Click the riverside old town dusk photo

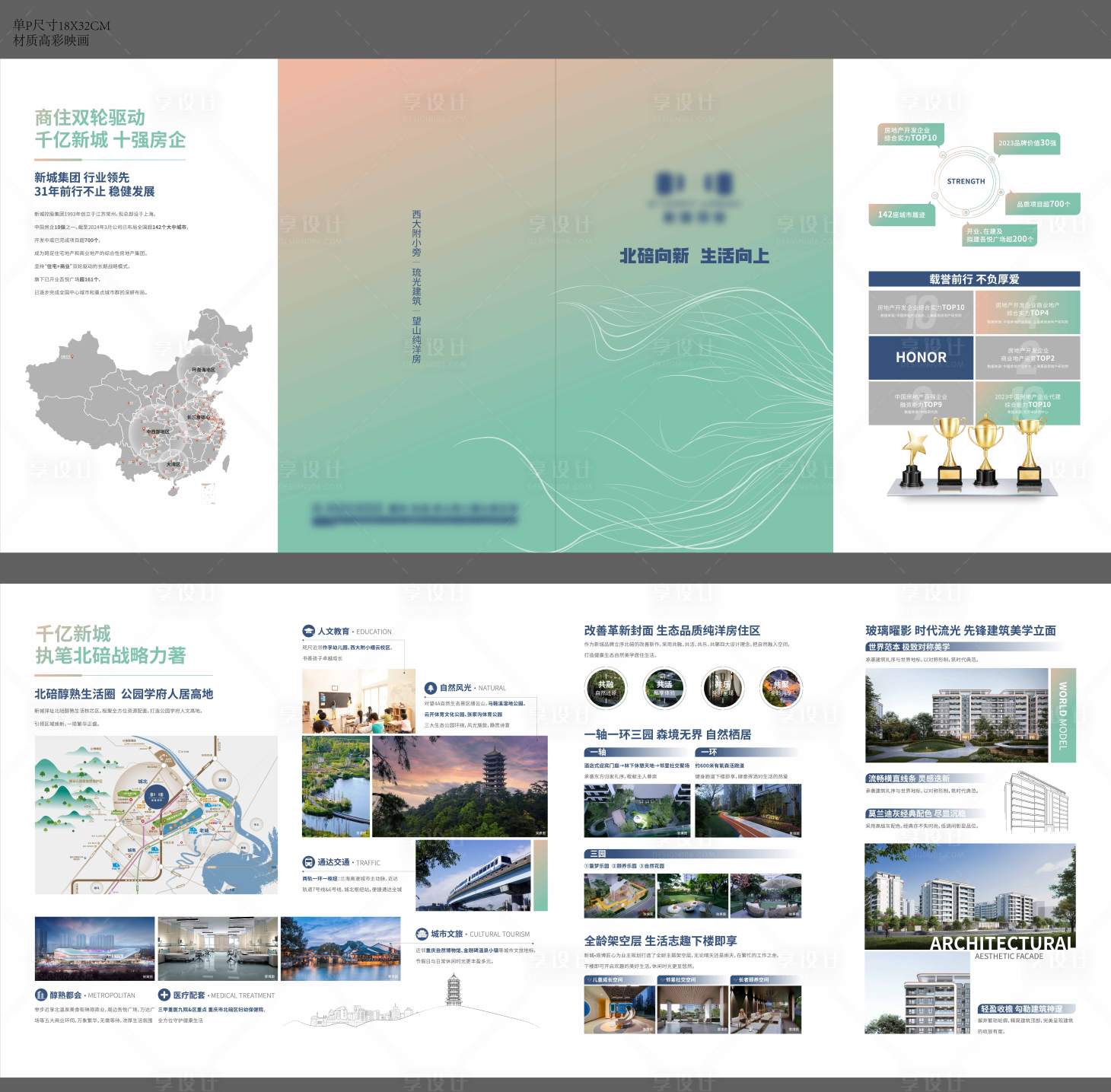pos(340,949)
